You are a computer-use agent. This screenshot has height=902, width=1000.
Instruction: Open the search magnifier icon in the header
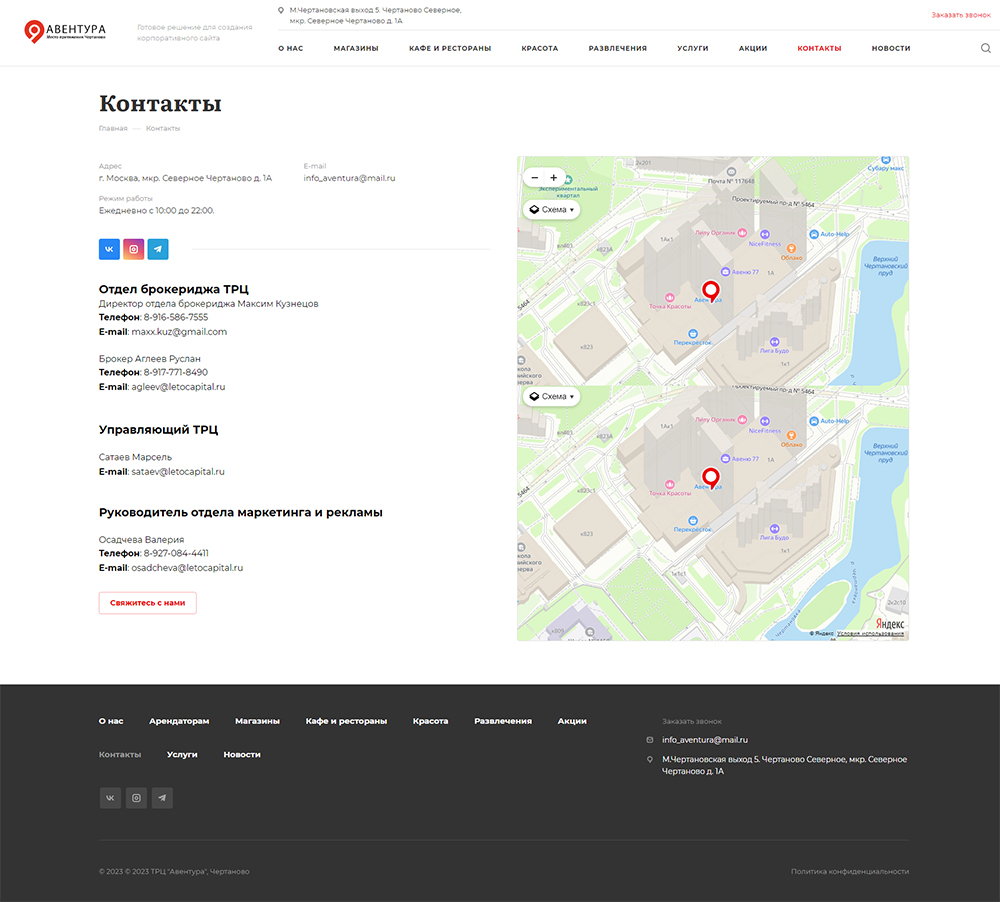[985, 48]
